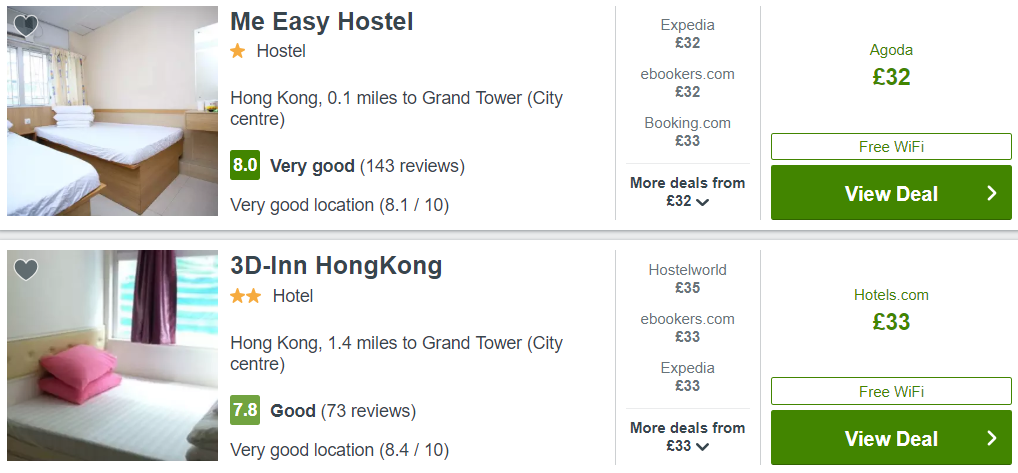Click the 8.0 rating score badge
Viewport: 1018px width, 473px height.
coord(245,165)
